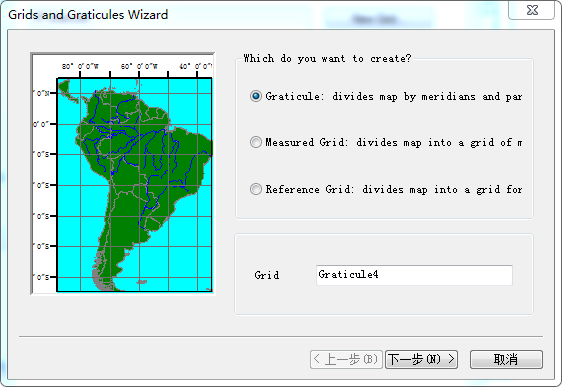Close the Grids and Graticules Wizard window
Viewport: 562px width, 387px height.
532,10
